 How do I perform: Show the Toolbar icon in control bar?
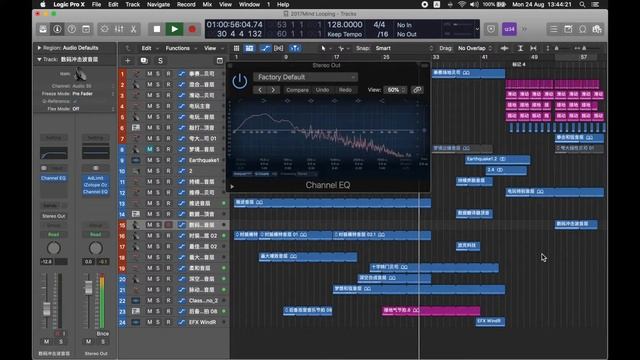click(86, 29)
